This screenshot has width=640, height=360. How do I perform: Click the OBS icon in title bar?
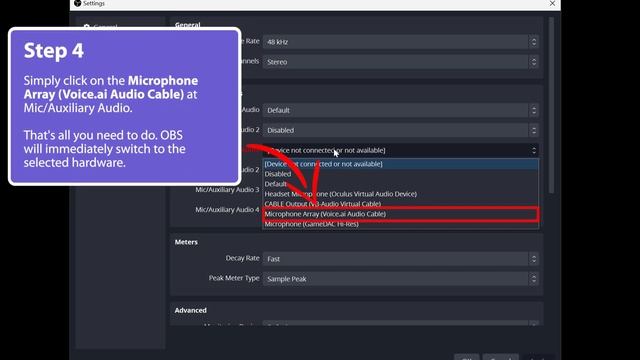(x=78, y=3)
